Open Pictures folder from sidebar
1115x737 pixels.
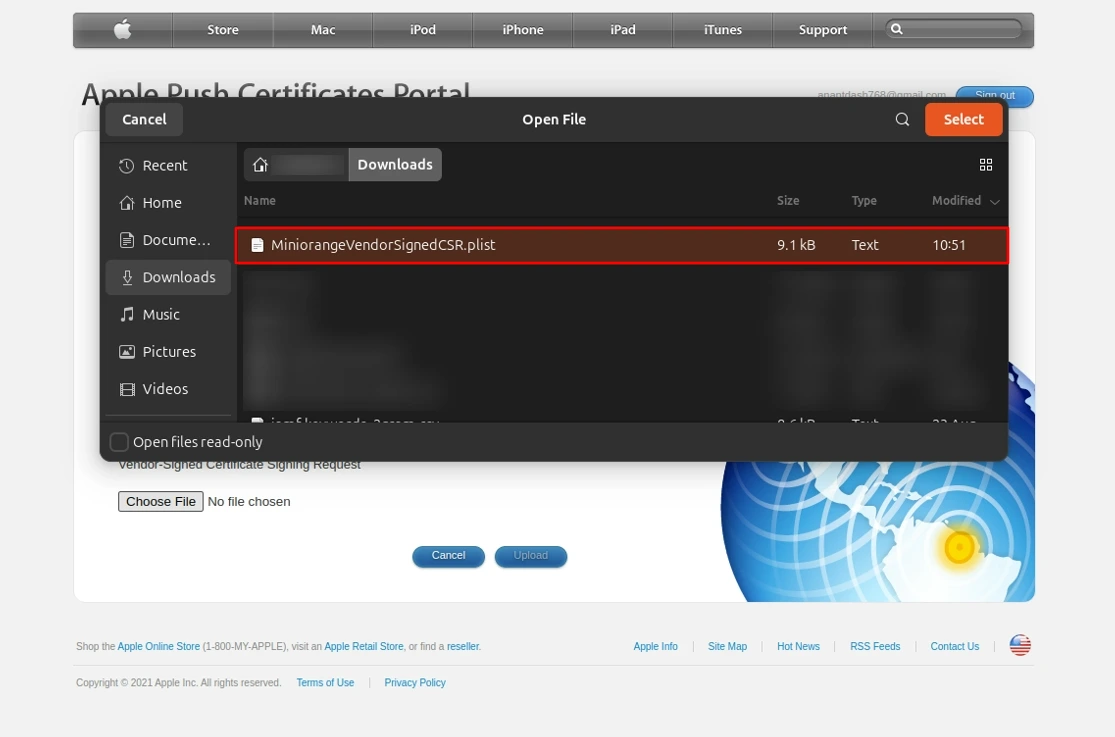click(169, 351)
